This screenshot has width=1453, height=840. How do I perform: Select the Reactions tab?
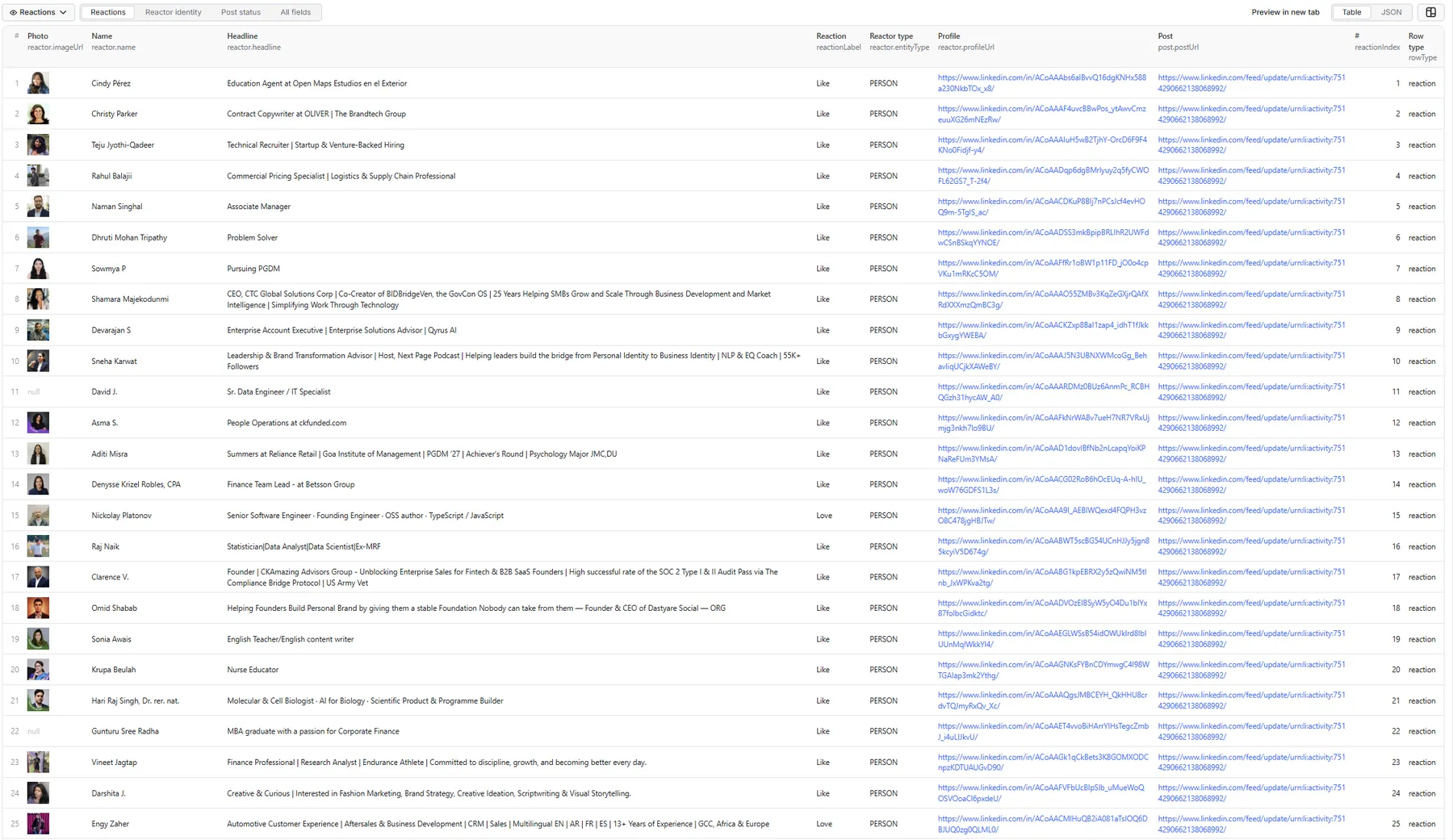(108, 12)
